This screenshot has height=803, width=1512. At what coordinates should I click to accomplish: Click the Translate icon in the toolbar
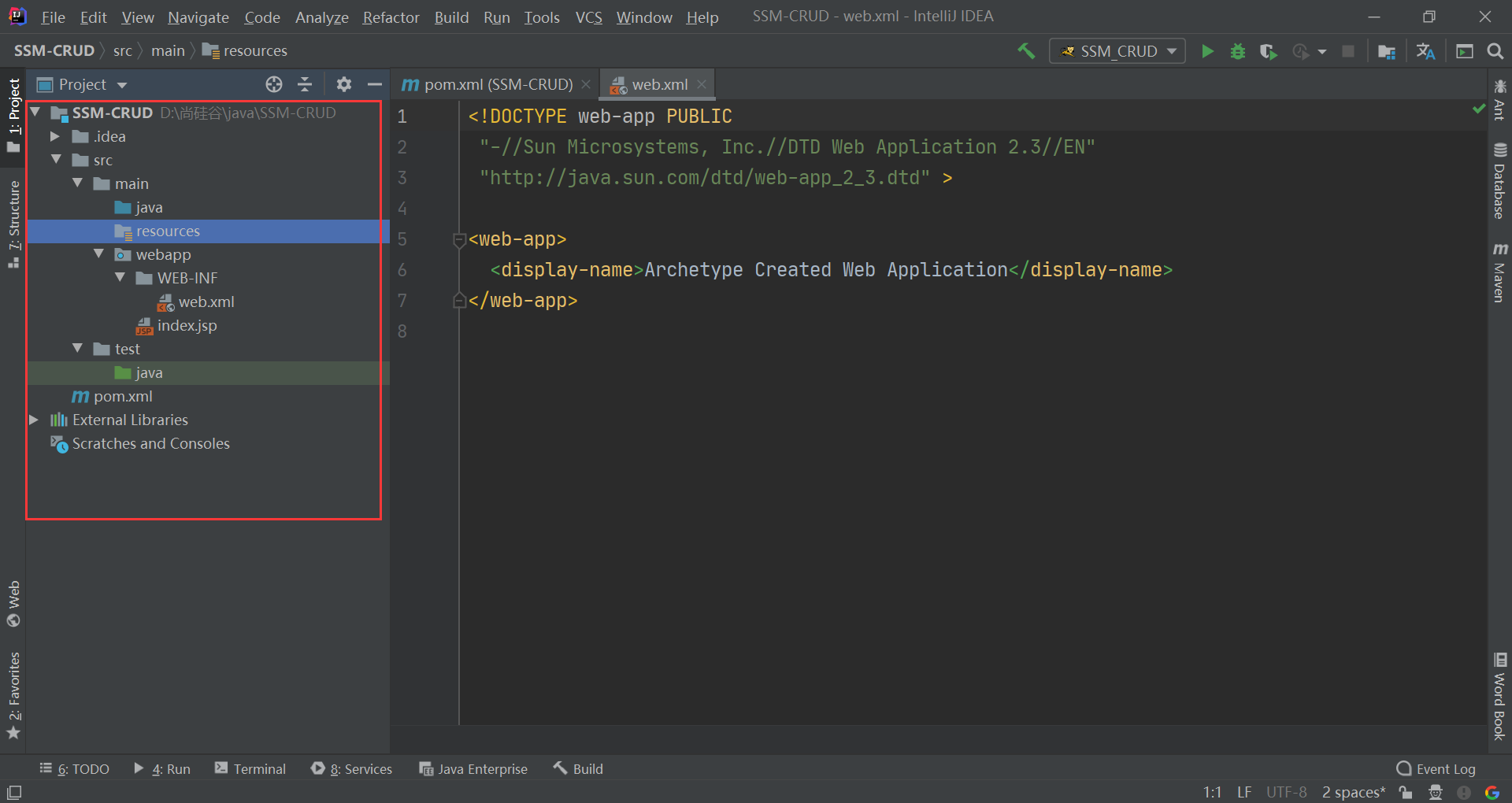1426,51
